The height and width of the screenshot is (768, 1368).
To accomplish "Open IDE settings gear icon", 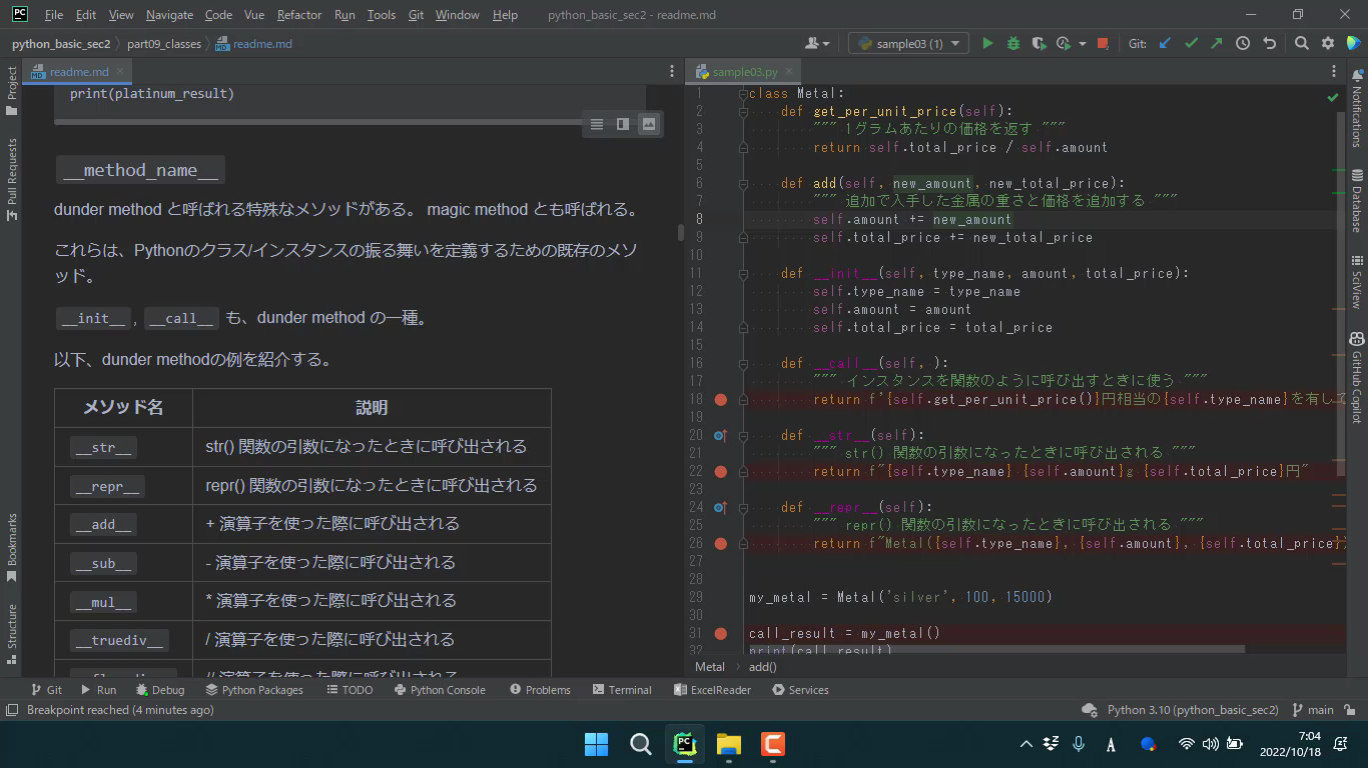I will click(1327, 43).
